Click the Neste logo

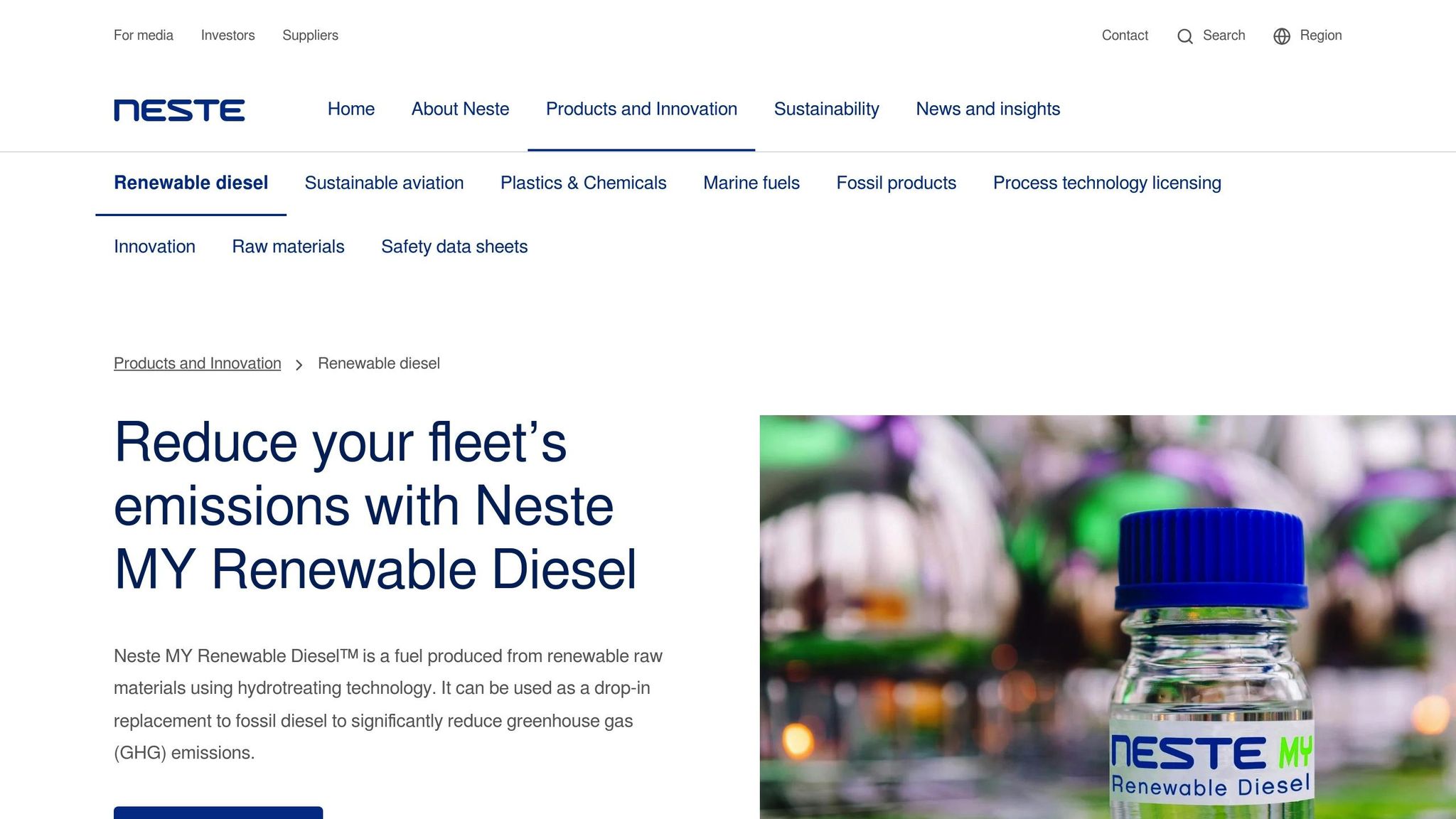(x=179, y=110)
